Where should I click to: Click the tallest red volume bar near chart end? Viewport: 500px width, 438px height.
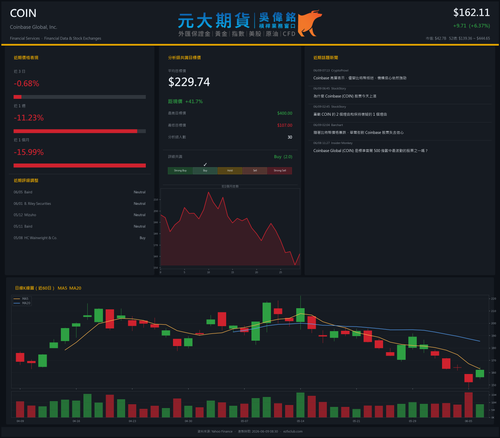point(469,405)
